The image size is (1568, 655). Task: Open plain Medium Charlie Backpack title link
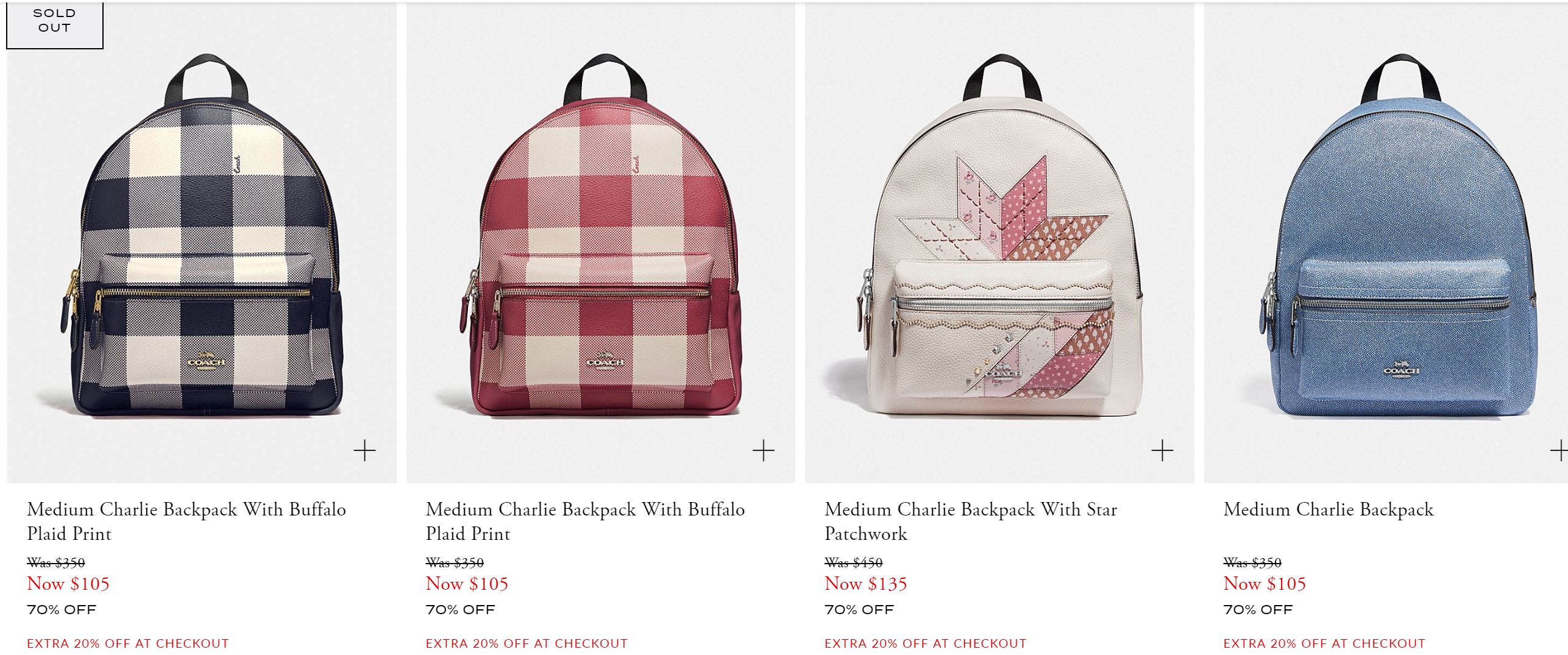tap(1329, 509)
